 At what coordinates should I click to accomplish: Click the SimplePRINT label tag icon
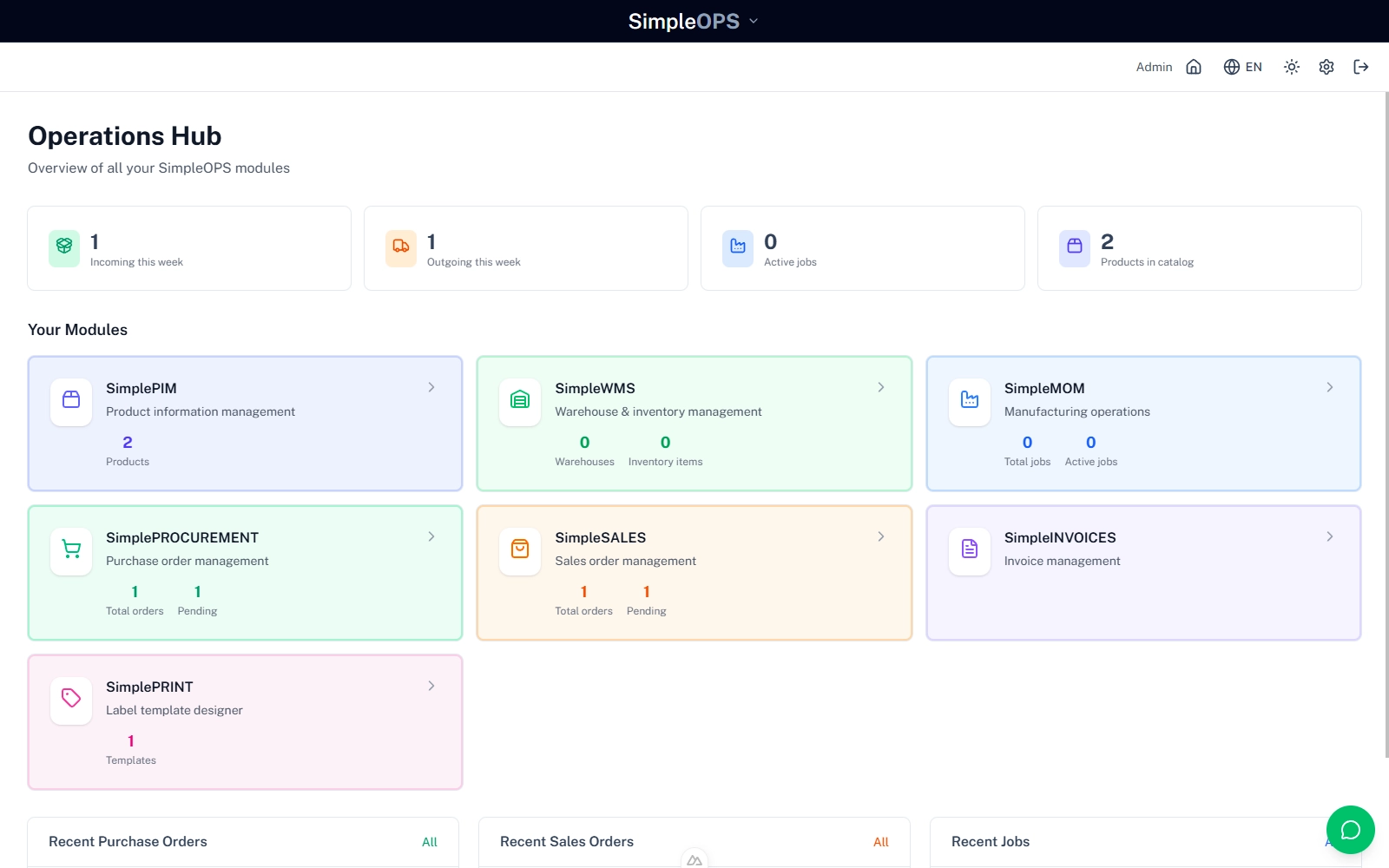pyautogui.click(x=70, y=700)
